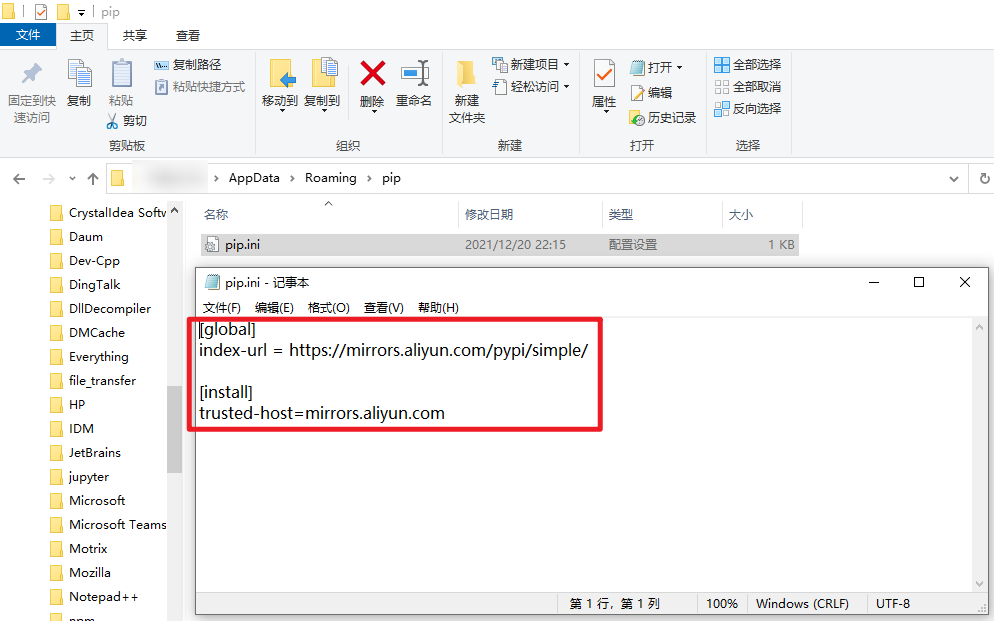Click the Copy to (复制到) icon

[323, 74]
